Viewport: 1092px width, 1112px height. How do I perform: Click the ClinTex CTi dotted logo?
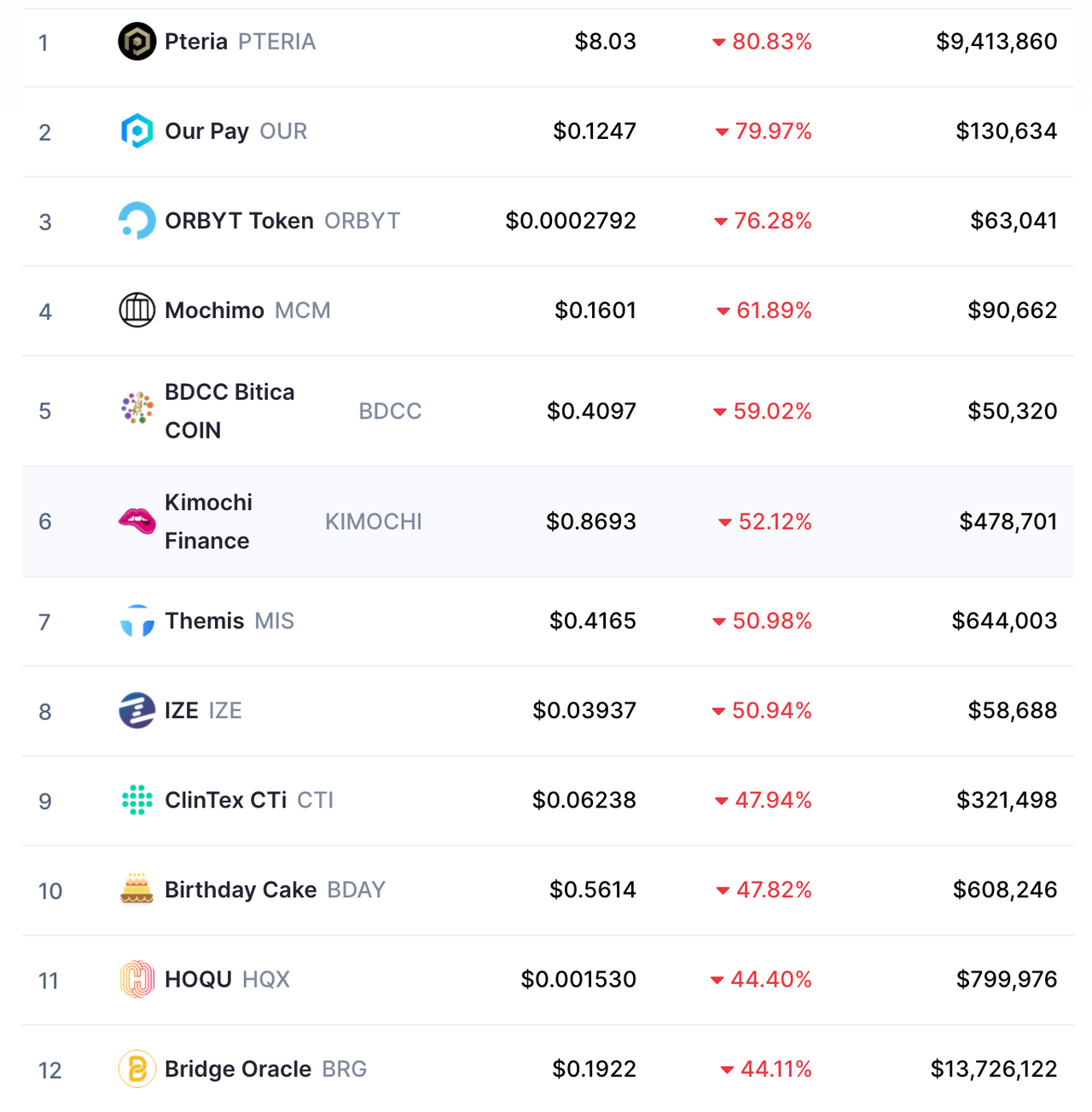point(136,801)
